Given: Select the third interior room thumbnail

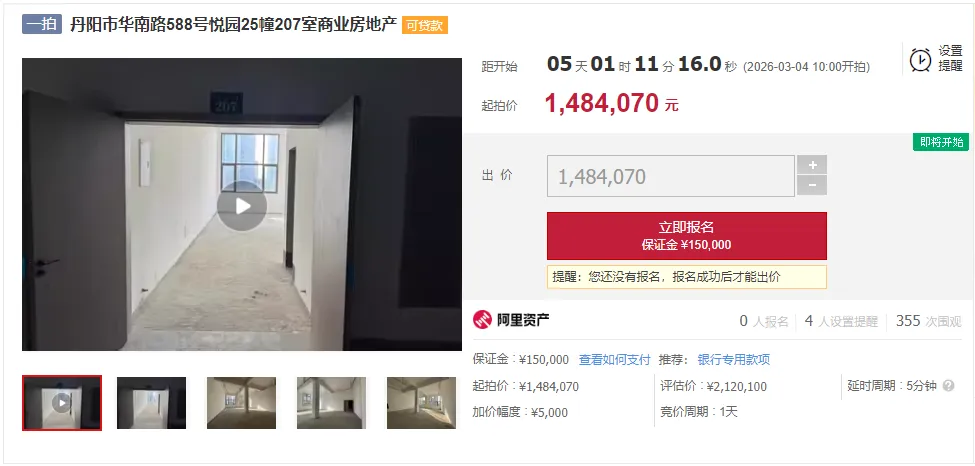Looking at the screenshot, I should point(241,403).
